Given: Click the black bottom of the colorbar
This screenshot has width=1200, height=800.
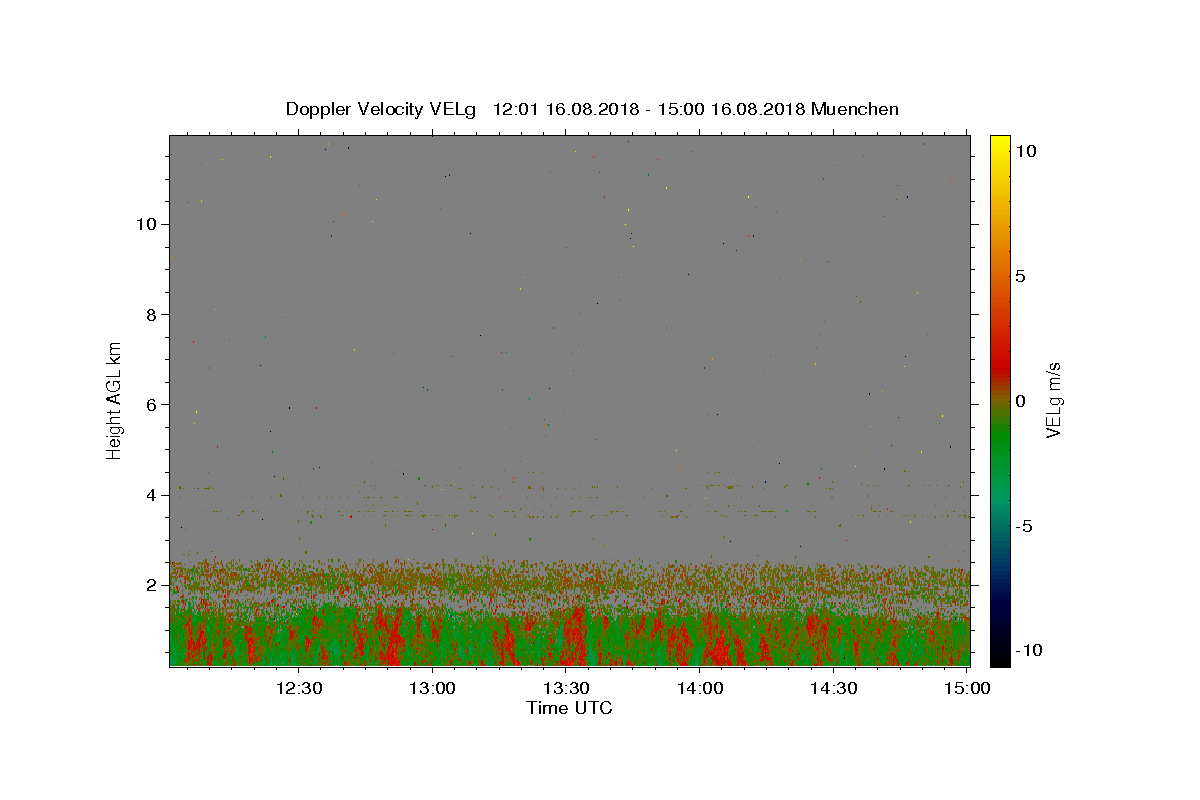Looking at the screenshot, I should pyautogui.click(x=999, y=658).
